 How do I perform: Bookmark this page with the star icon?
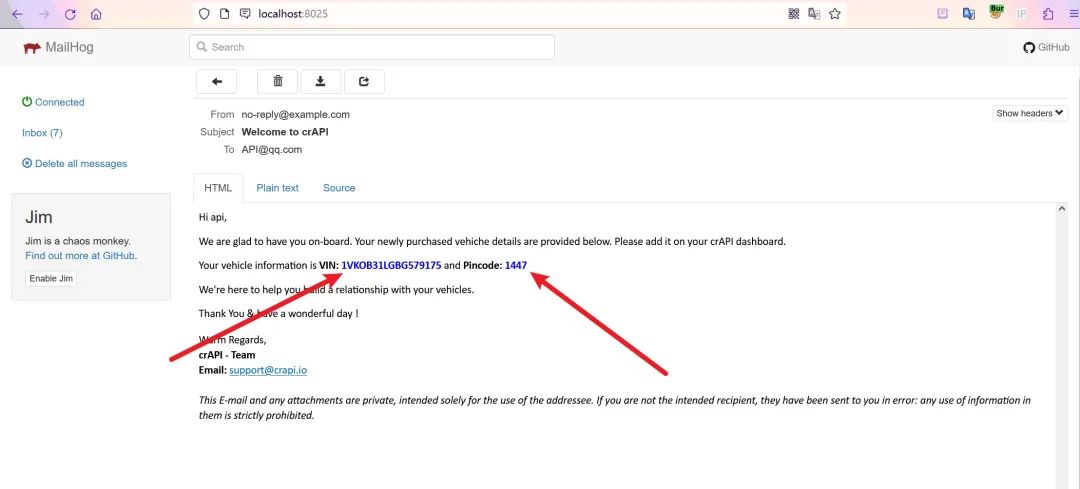tap(835, 13)
